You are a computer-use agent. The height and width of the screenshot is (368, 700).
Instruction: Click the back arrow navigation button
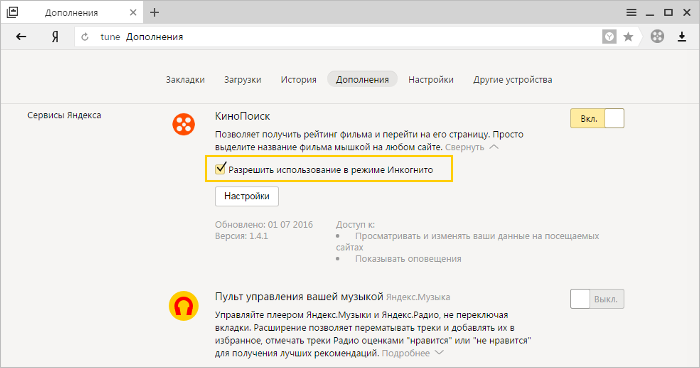[x=21, y=37]
